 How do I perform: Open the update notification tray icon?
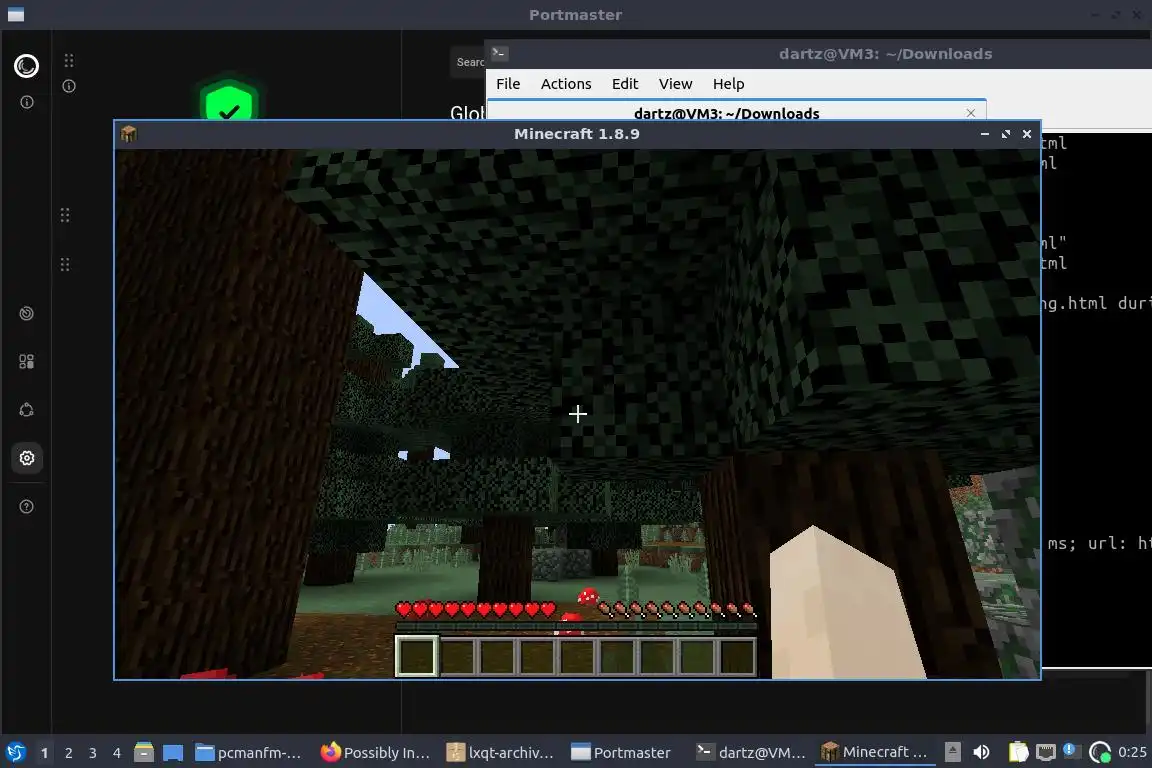pos(1070,751)
